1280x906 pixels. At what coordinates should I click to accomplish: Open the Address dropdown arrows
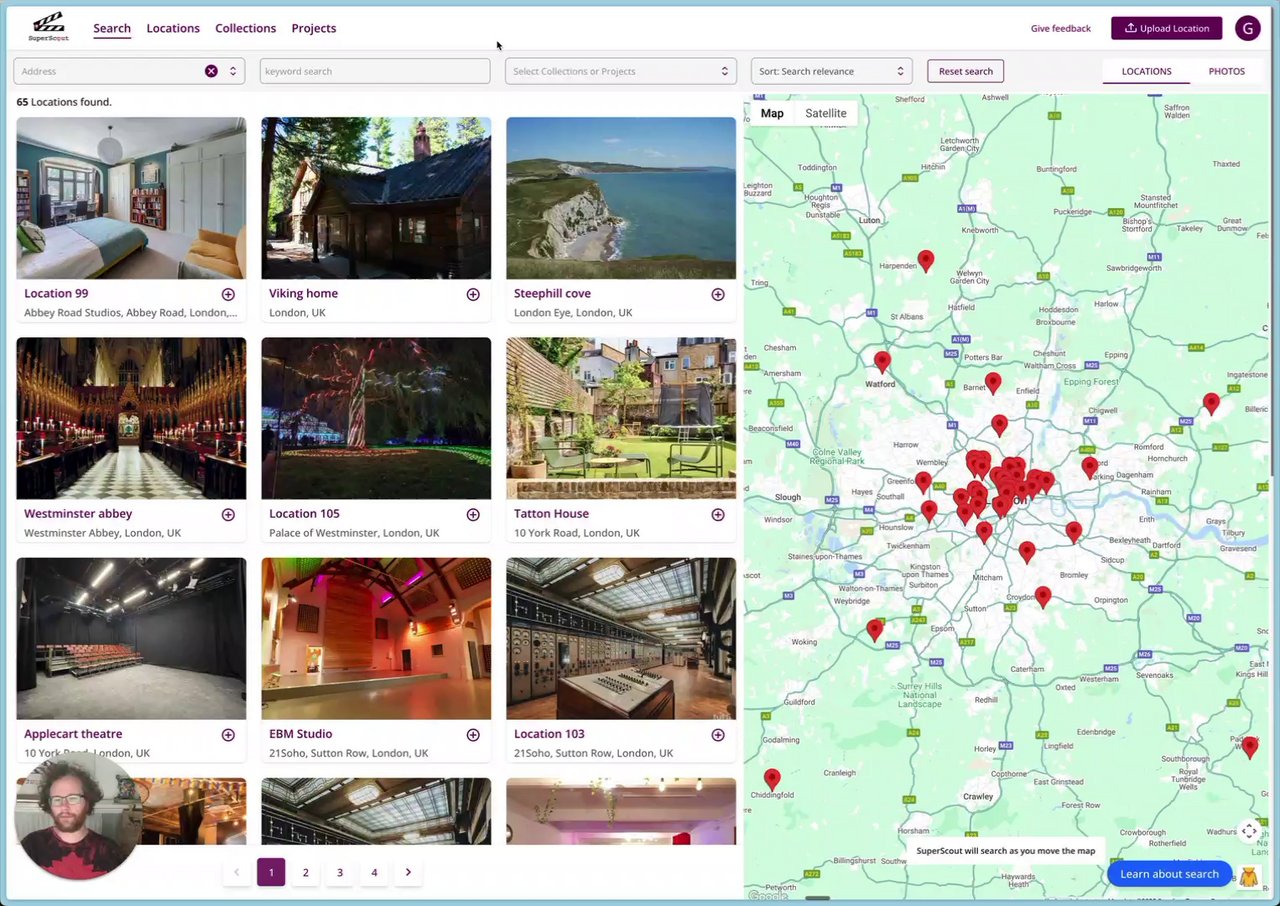[233, 71]
